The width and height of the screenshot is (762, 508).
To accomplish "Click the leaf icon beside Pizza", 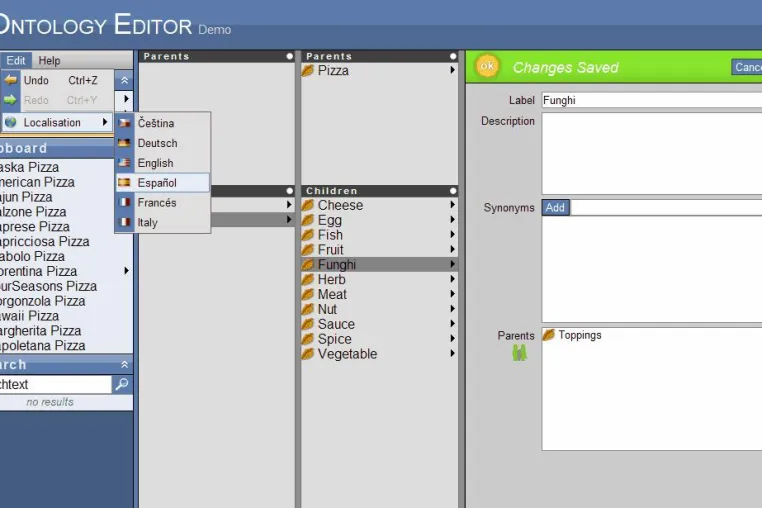I will click(308, 70).
